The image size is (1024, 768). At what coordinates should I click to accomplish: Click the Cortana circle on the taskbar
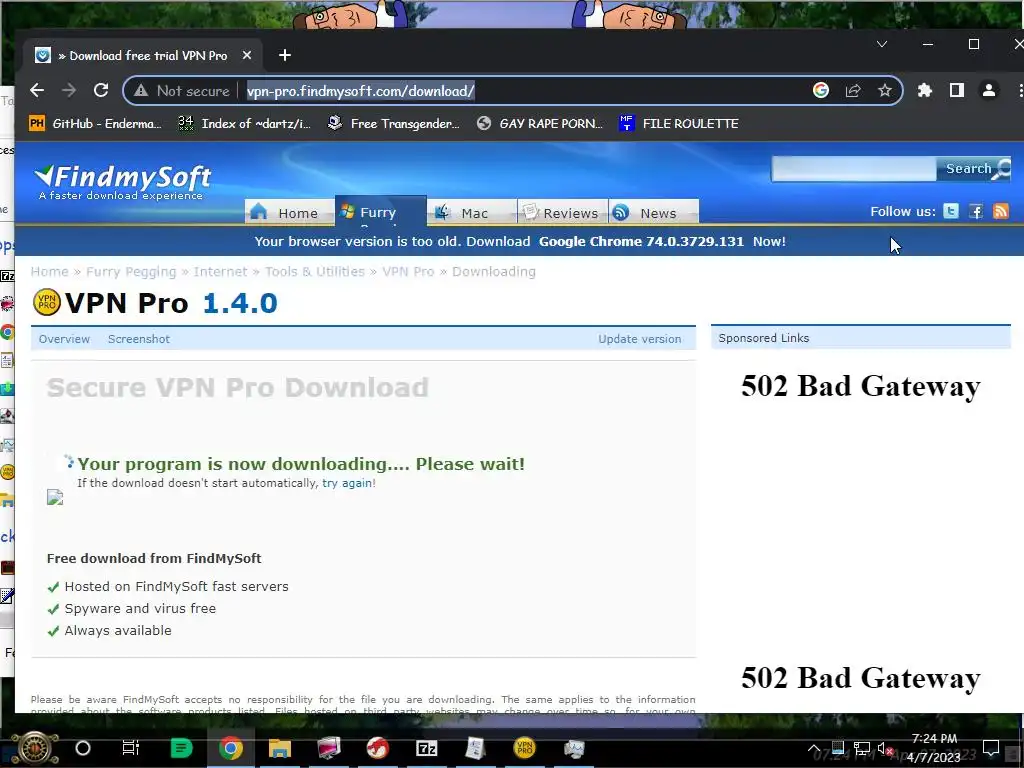point(83,748)
